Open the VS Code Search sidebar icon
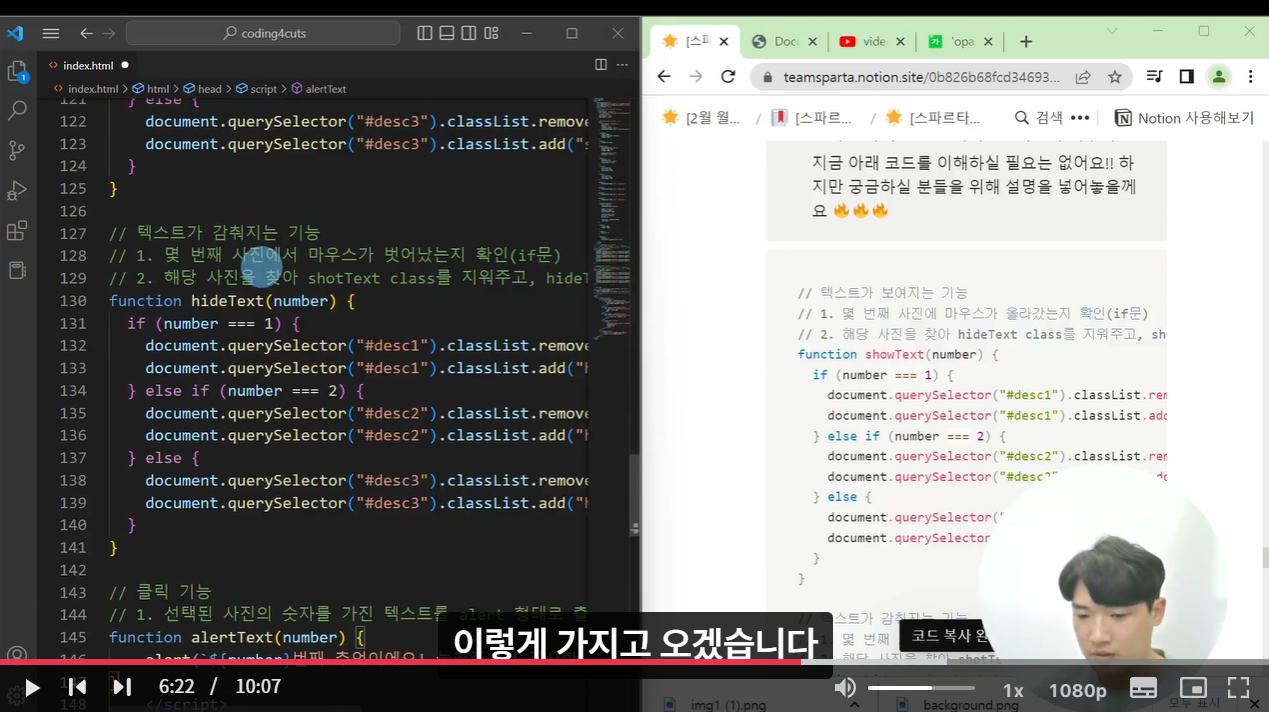 tap(17, 111)
